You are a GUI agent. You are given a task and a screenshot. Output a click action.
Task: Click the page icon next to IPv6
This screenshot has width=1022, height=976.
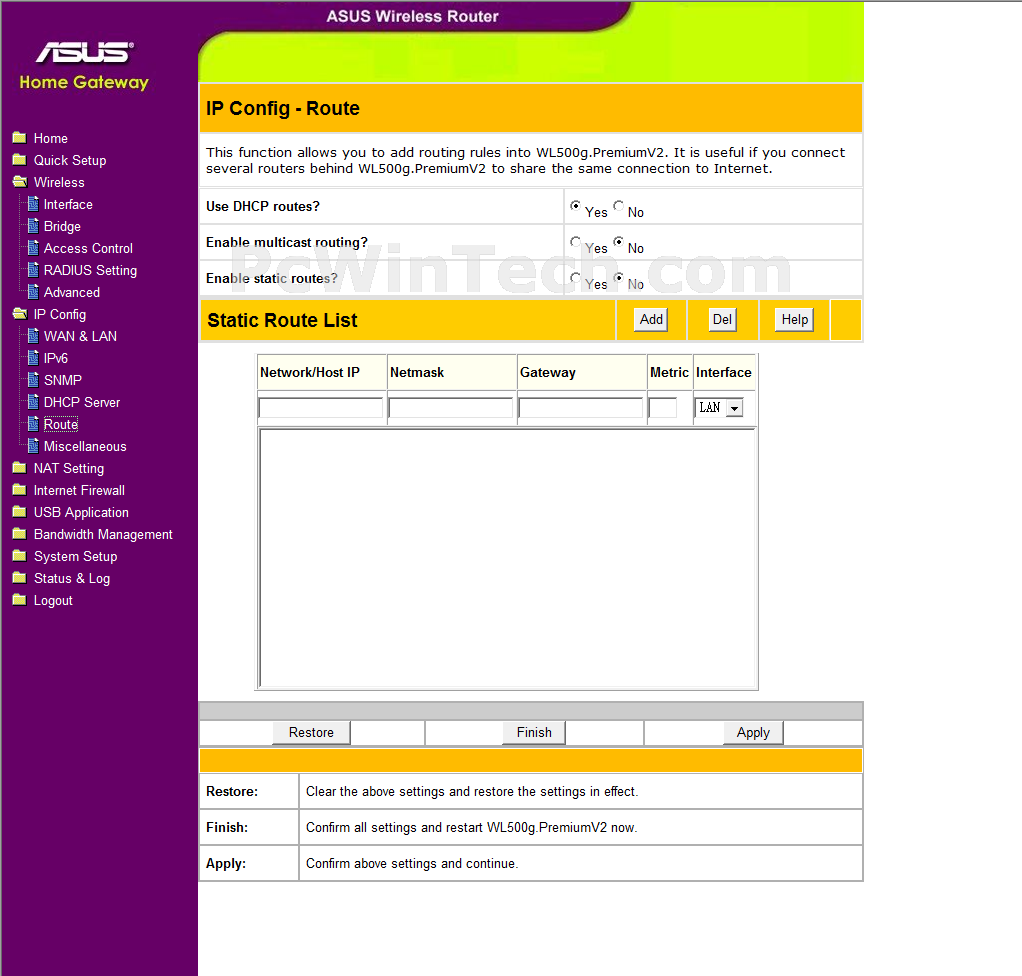(33, 358)
